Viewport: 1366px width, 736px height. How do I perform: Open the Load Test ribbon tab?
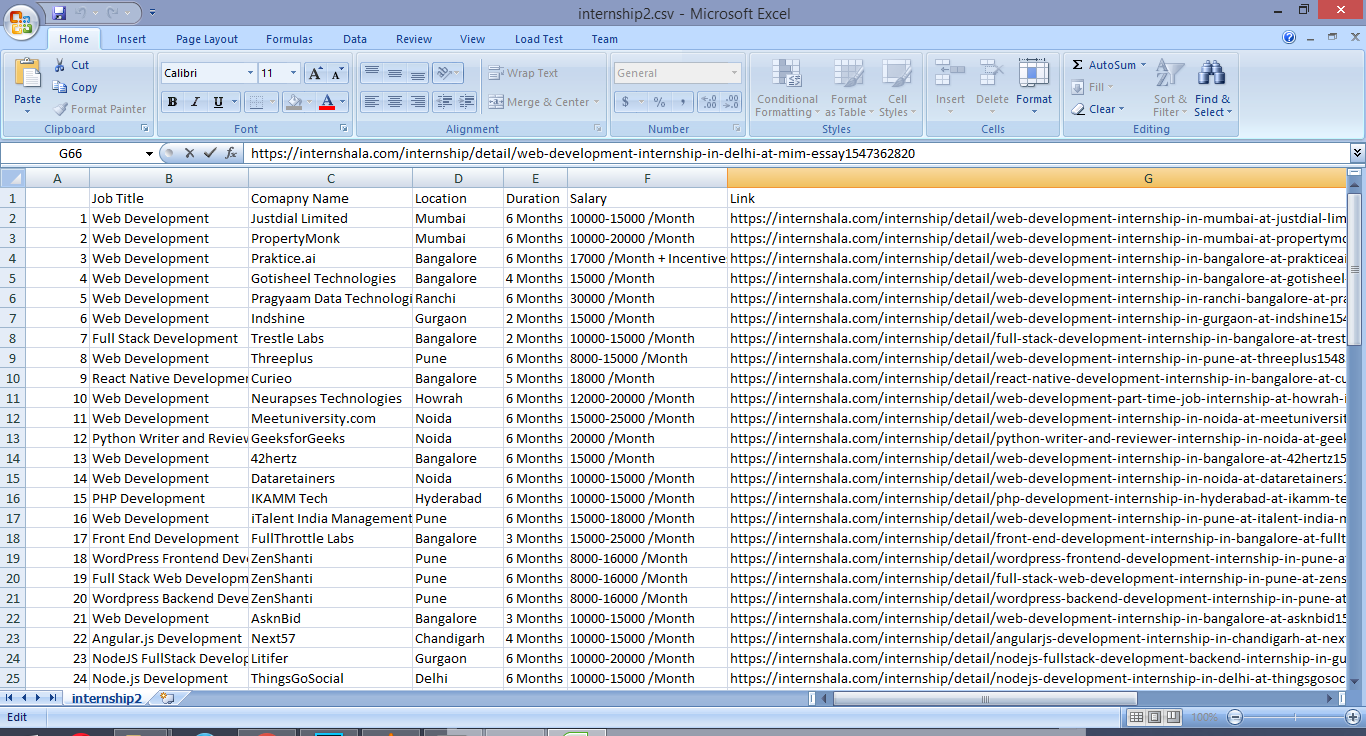(539, 39)
